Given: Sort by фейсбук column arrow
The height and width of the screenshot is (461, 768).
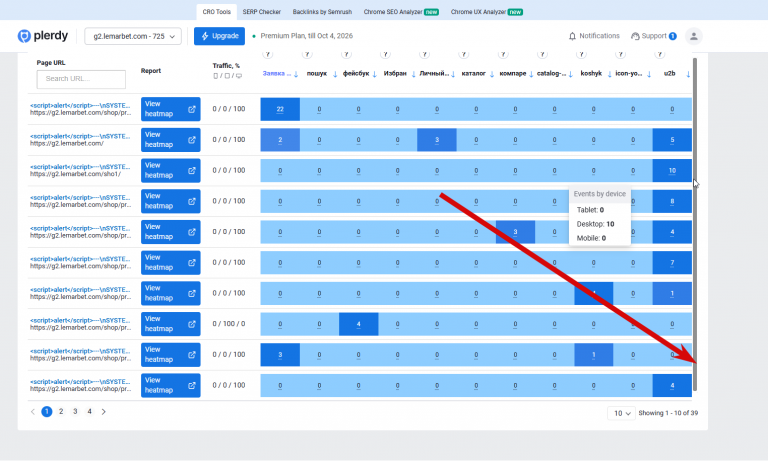Looking at the screenshot, I should (374, 74).
